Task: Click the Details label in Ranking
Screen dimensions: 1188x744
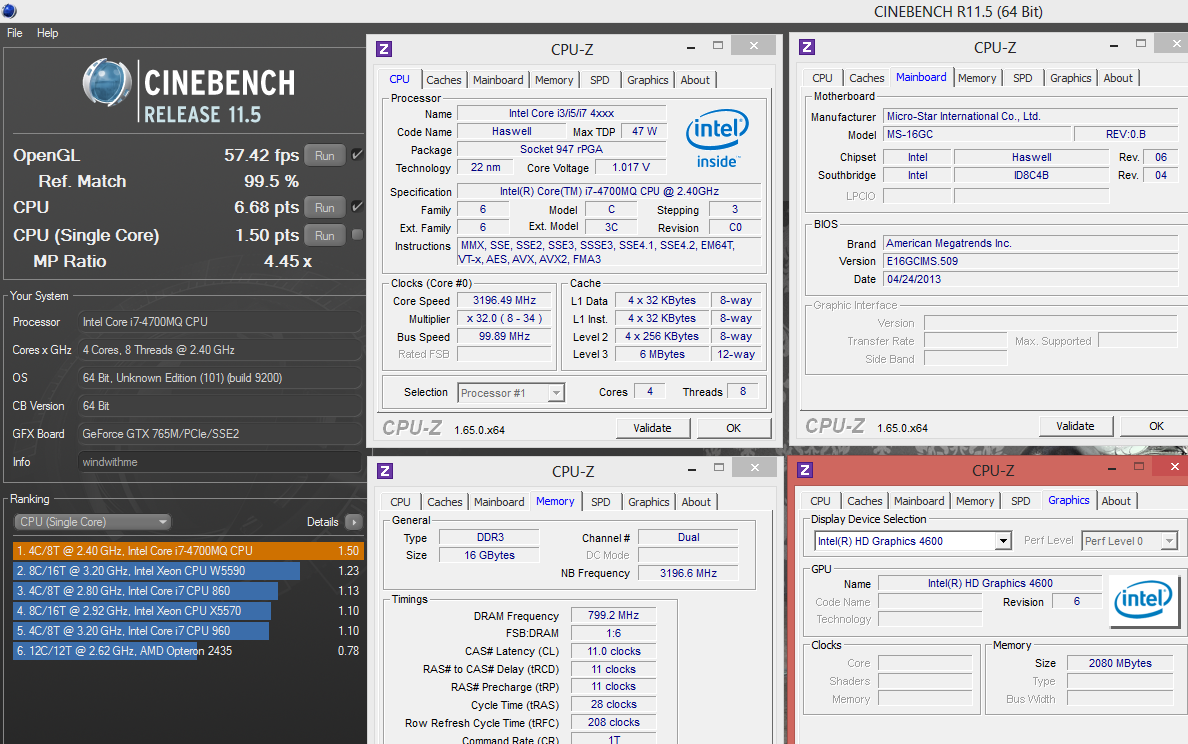Action: coord(323,522)
